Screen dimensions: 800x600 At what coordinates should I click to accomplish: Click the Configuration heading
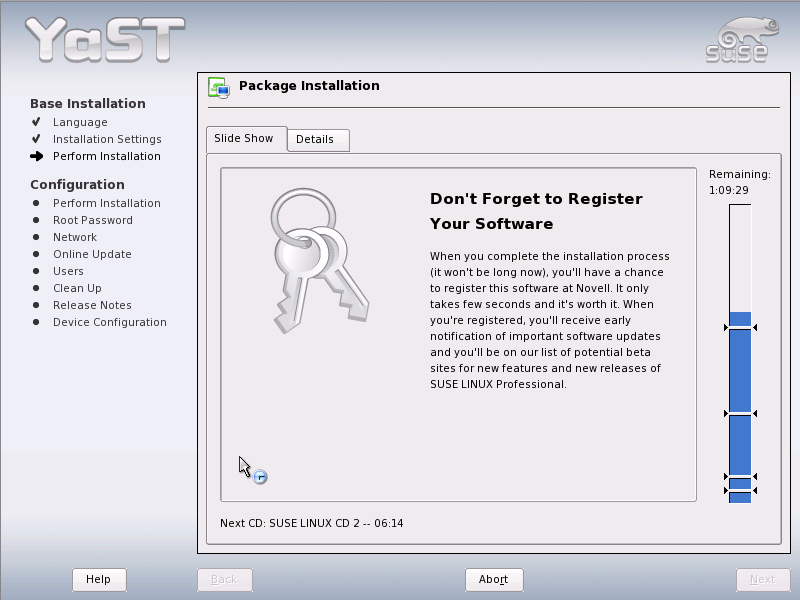77,185
